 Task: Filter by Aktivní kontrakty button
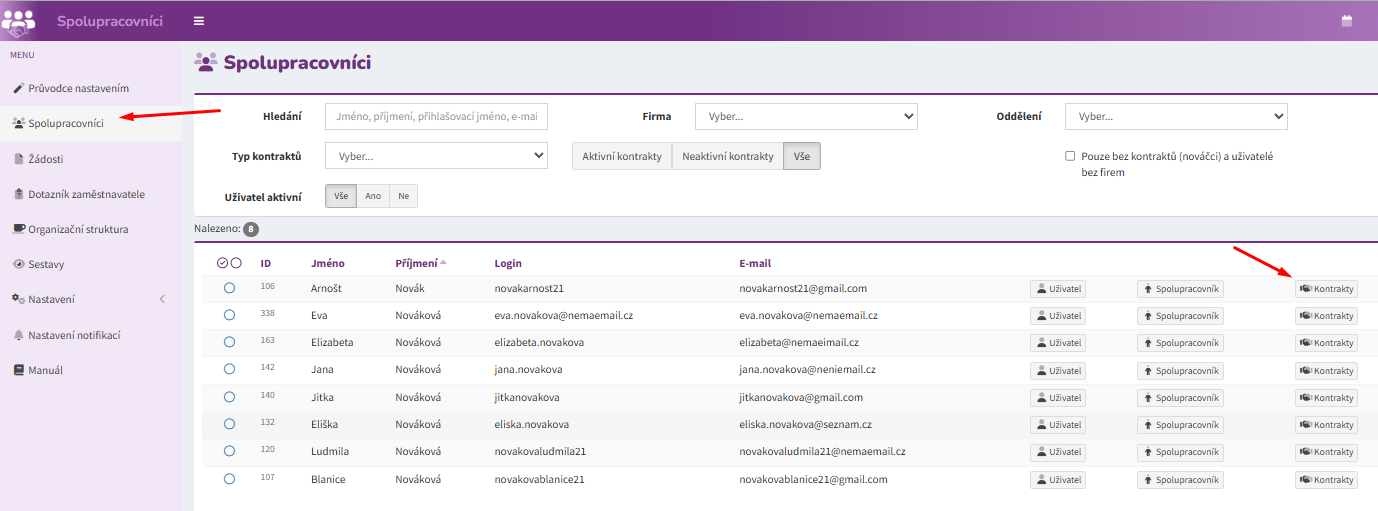coord(622,156)
